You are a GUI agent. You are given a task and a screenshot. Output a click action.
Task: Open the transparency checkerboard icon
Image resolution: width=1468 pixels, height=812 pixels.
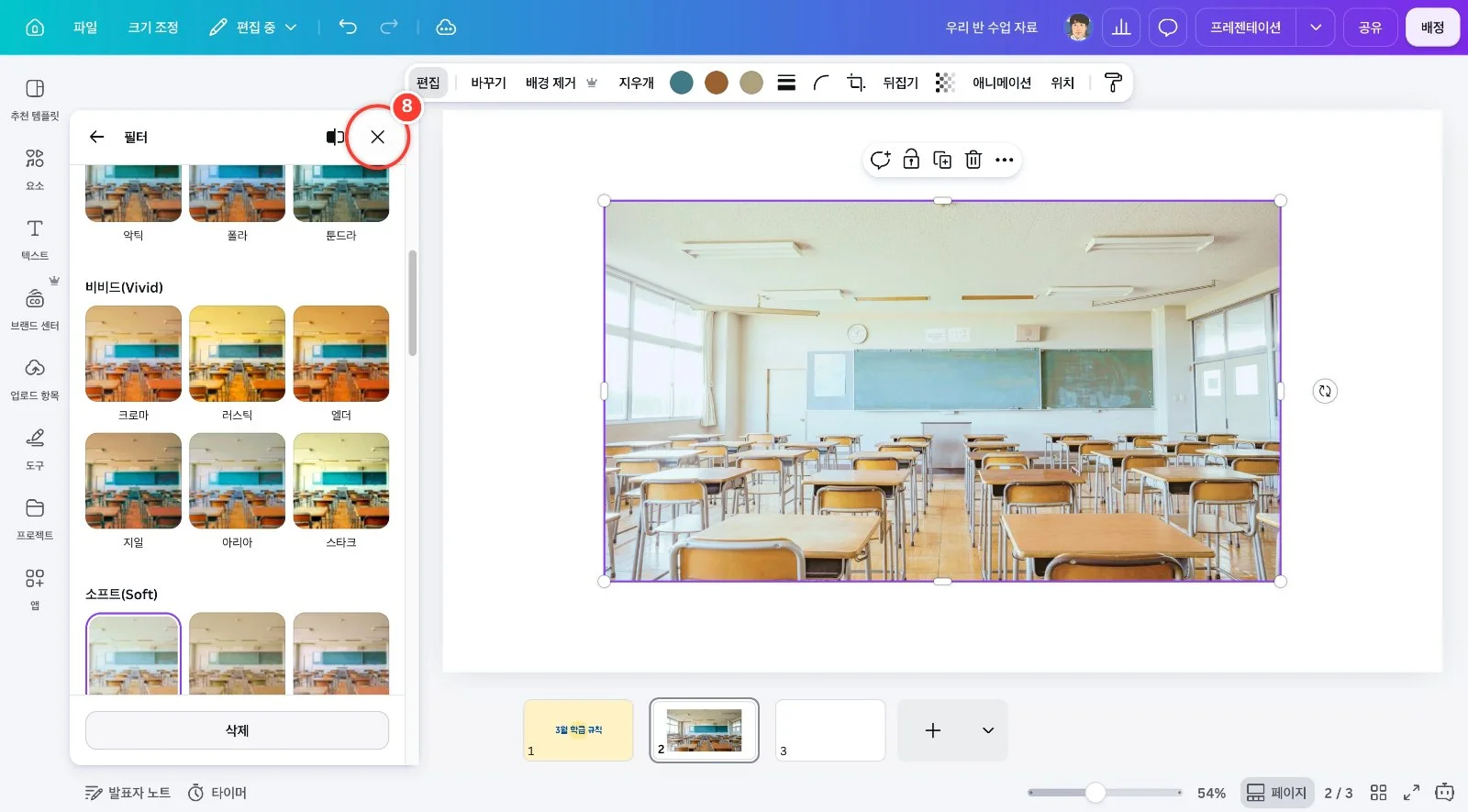coord(945,83)
